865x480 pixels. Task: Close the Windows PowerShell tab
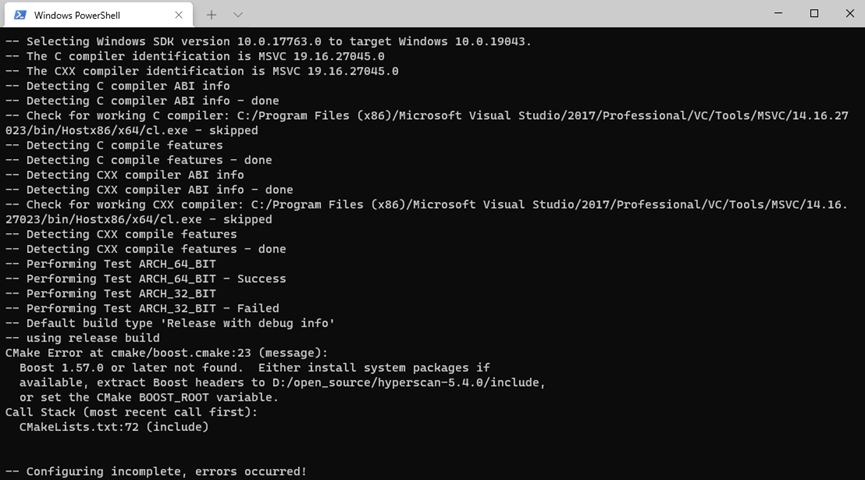(181, 15)
